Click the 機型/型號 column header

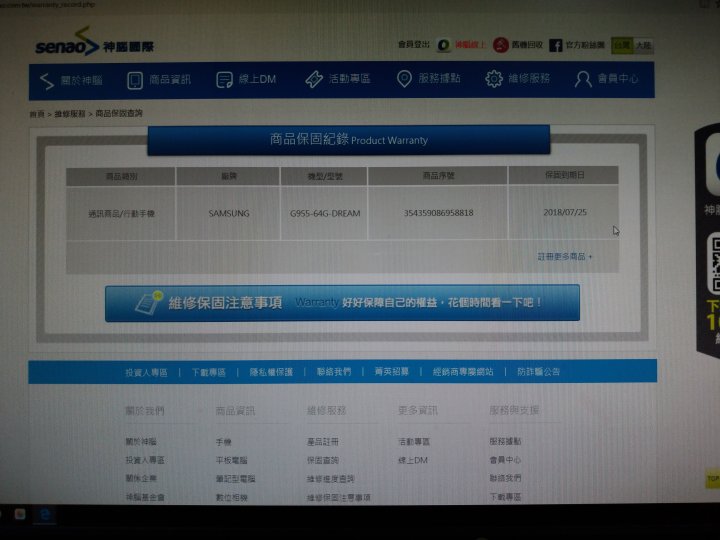click(x=325, y=176)
